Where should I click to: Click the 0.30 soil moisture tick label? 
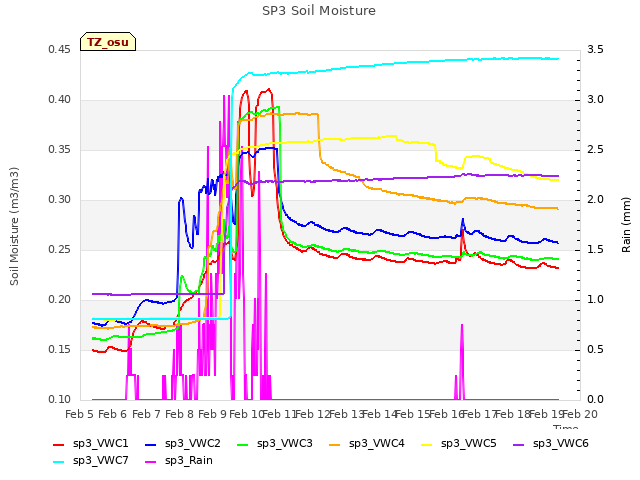coord(60,199)
